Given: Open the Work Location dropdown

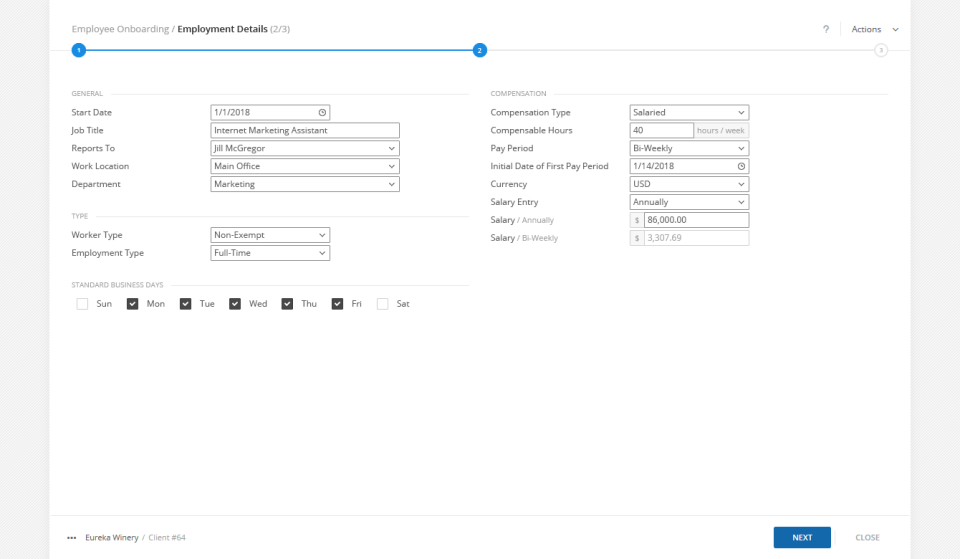Looking at the screenshot, I should pos(305,166).
